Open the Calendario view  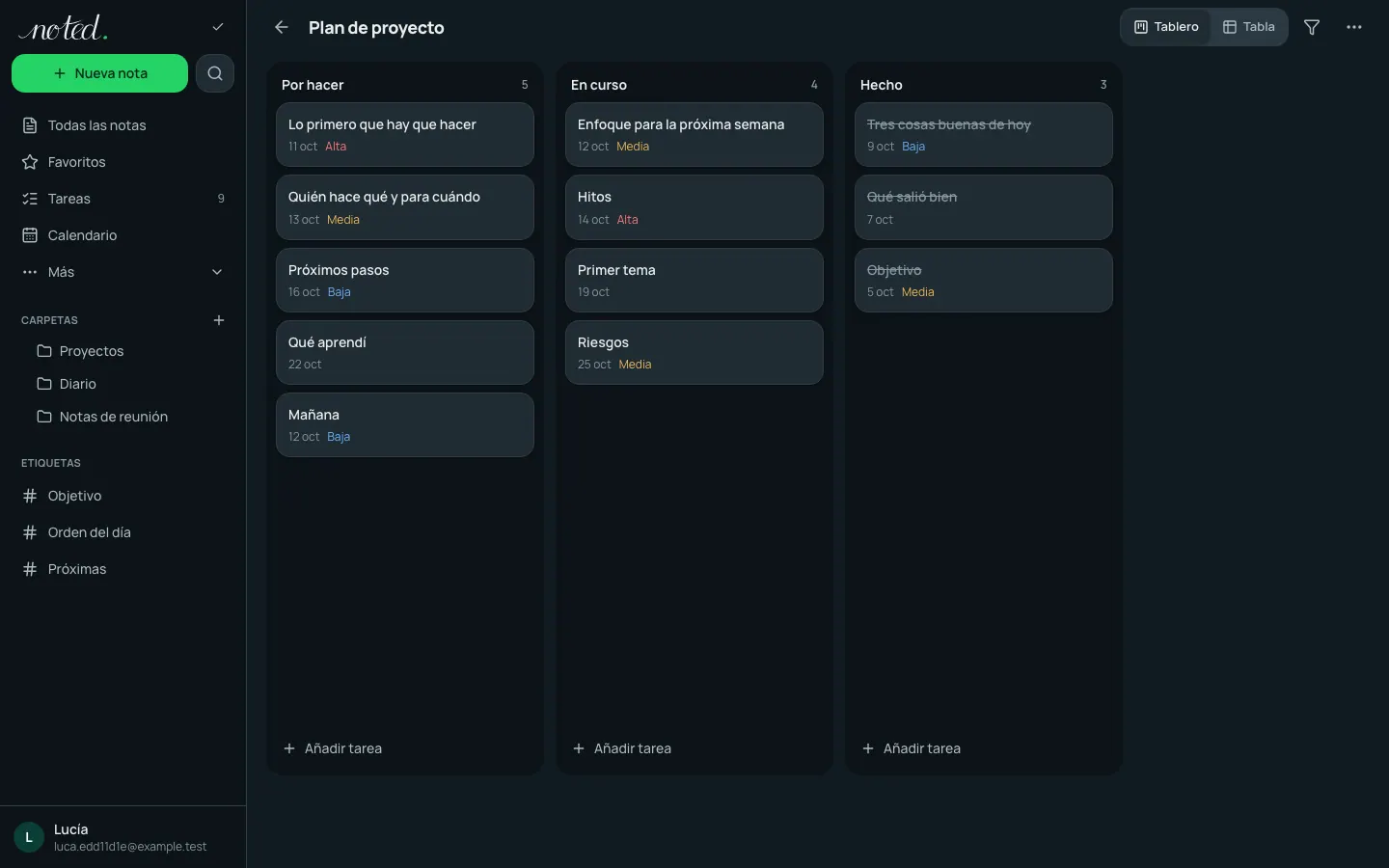[x=123, y=235]
